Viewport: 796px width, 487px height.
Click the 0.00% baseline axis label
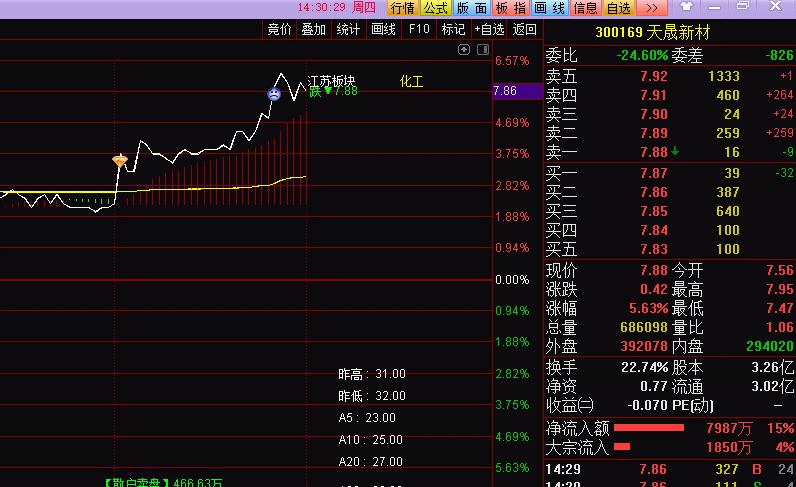point(512,280)
